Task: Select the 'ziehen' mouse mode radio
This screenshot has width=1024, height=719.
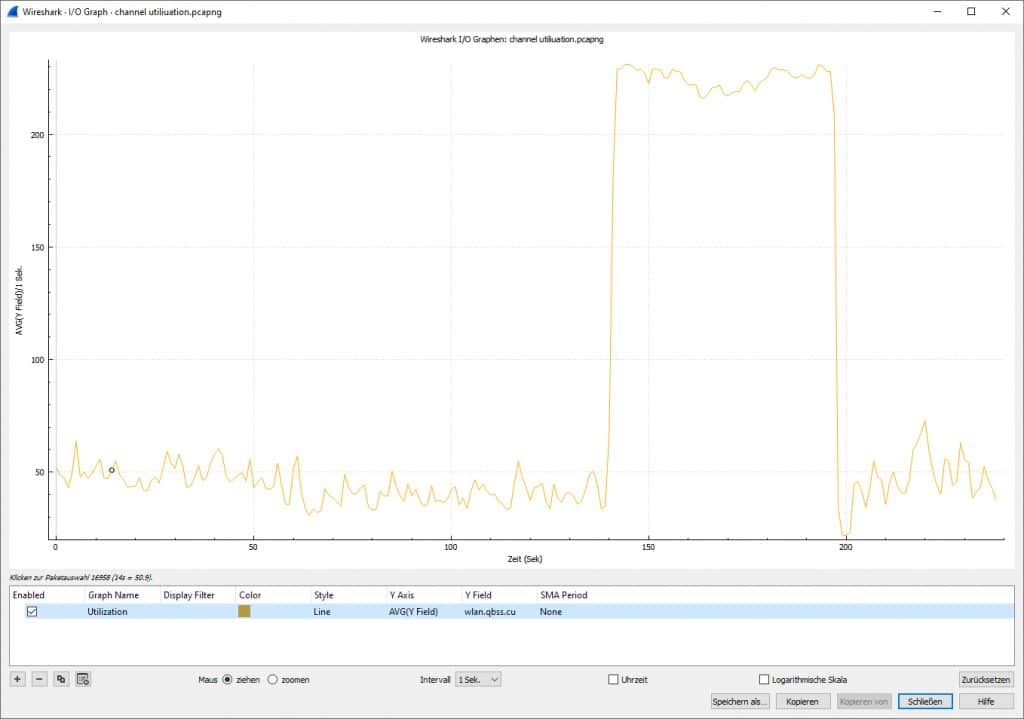Action: tap(227, 680)
